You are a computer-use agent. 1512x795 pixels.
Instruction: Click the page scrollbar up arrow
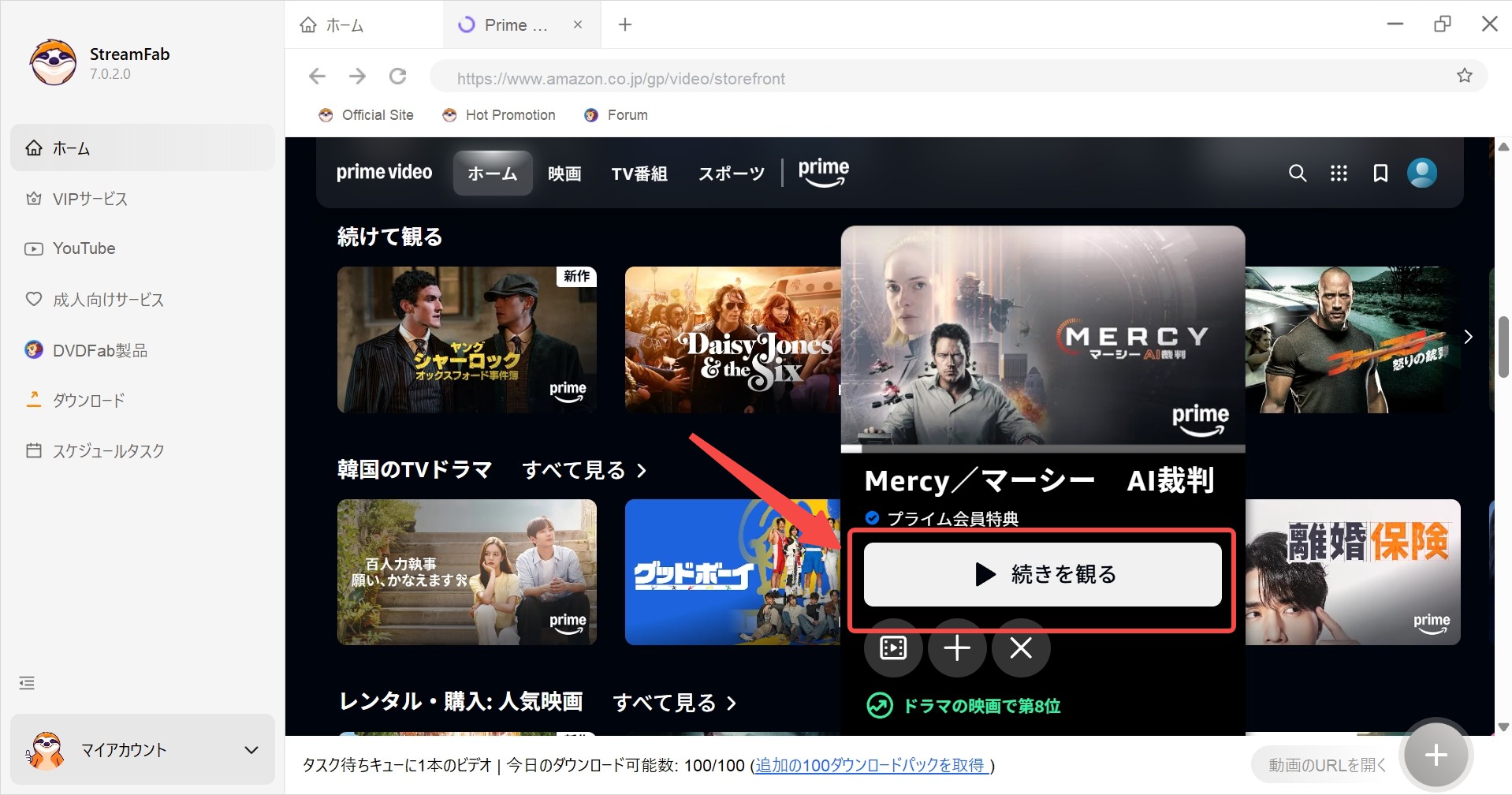pyautogui.click(x=1503, y=147)
